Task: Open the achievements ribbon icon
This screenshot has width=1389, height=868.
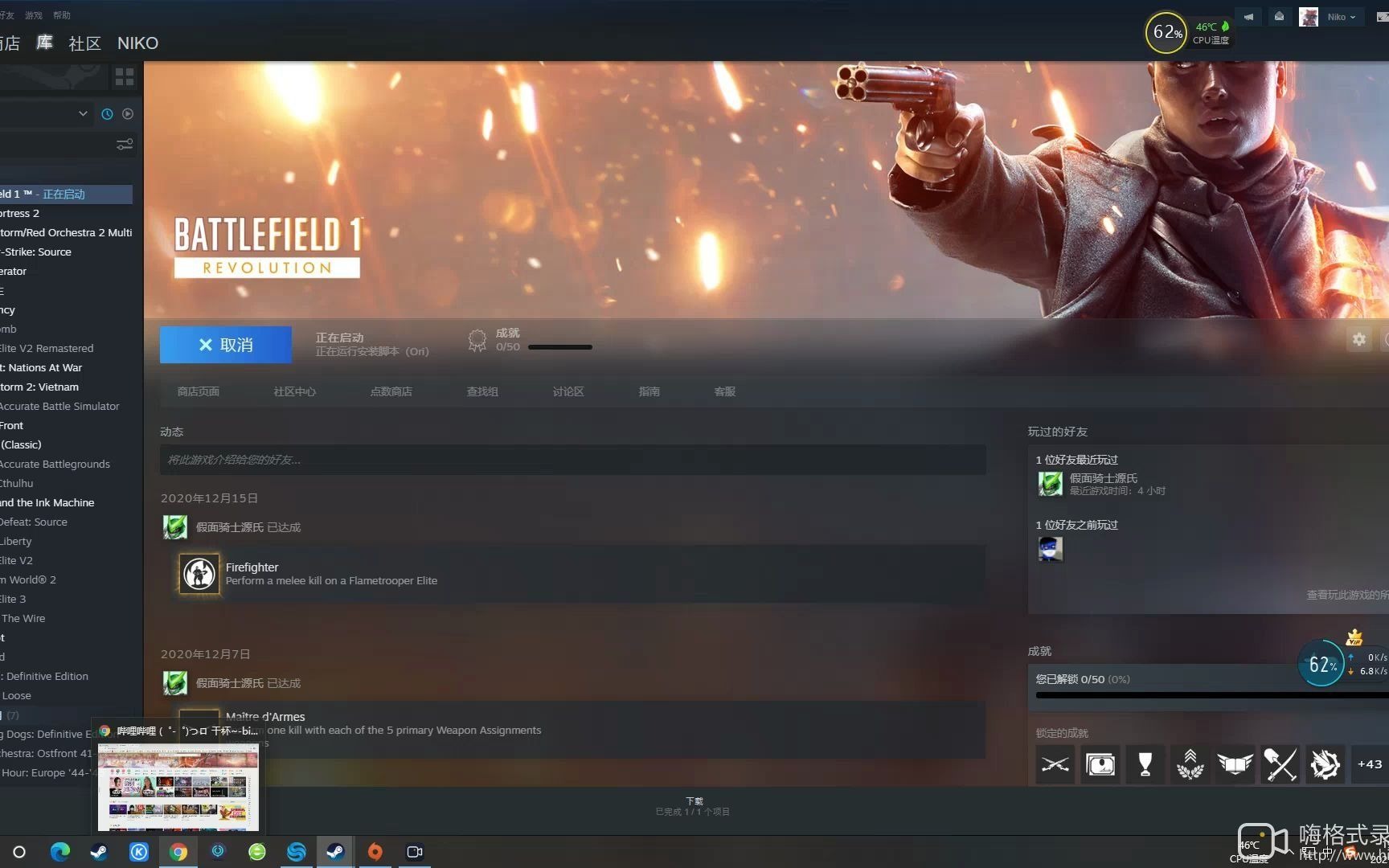Action: point(477,340)
